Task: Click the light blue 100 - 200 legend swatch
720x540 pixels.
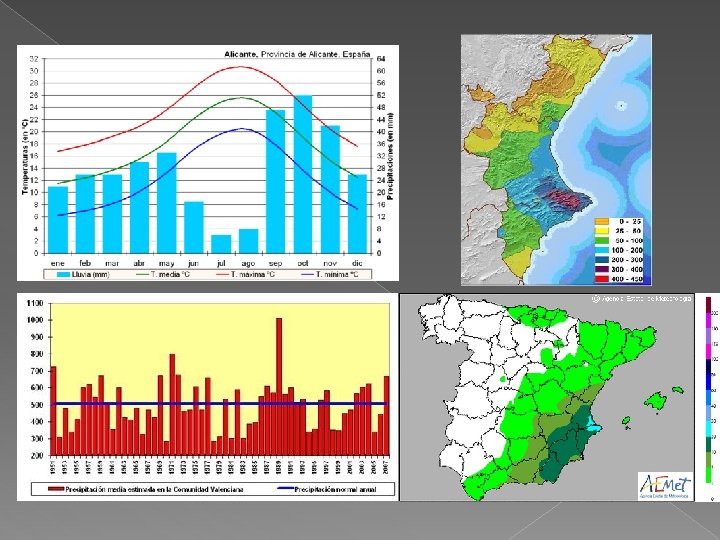Action: [x=602, y=250]
